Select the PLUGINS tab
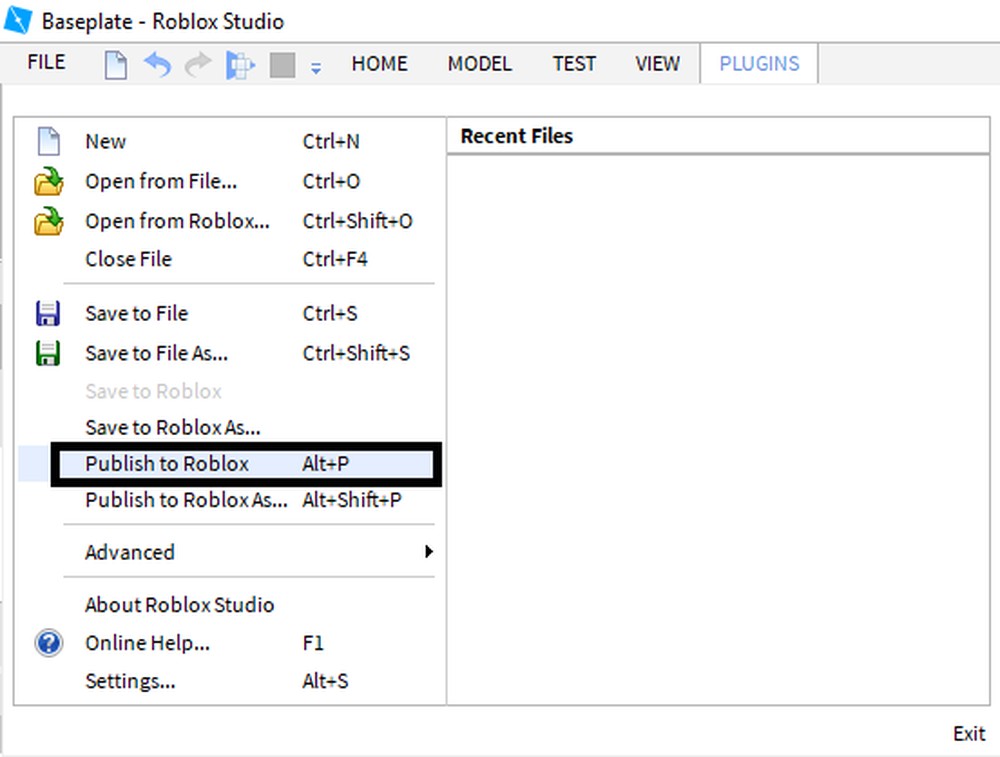The image size is (1000, 757). click(x=758, y=63)
